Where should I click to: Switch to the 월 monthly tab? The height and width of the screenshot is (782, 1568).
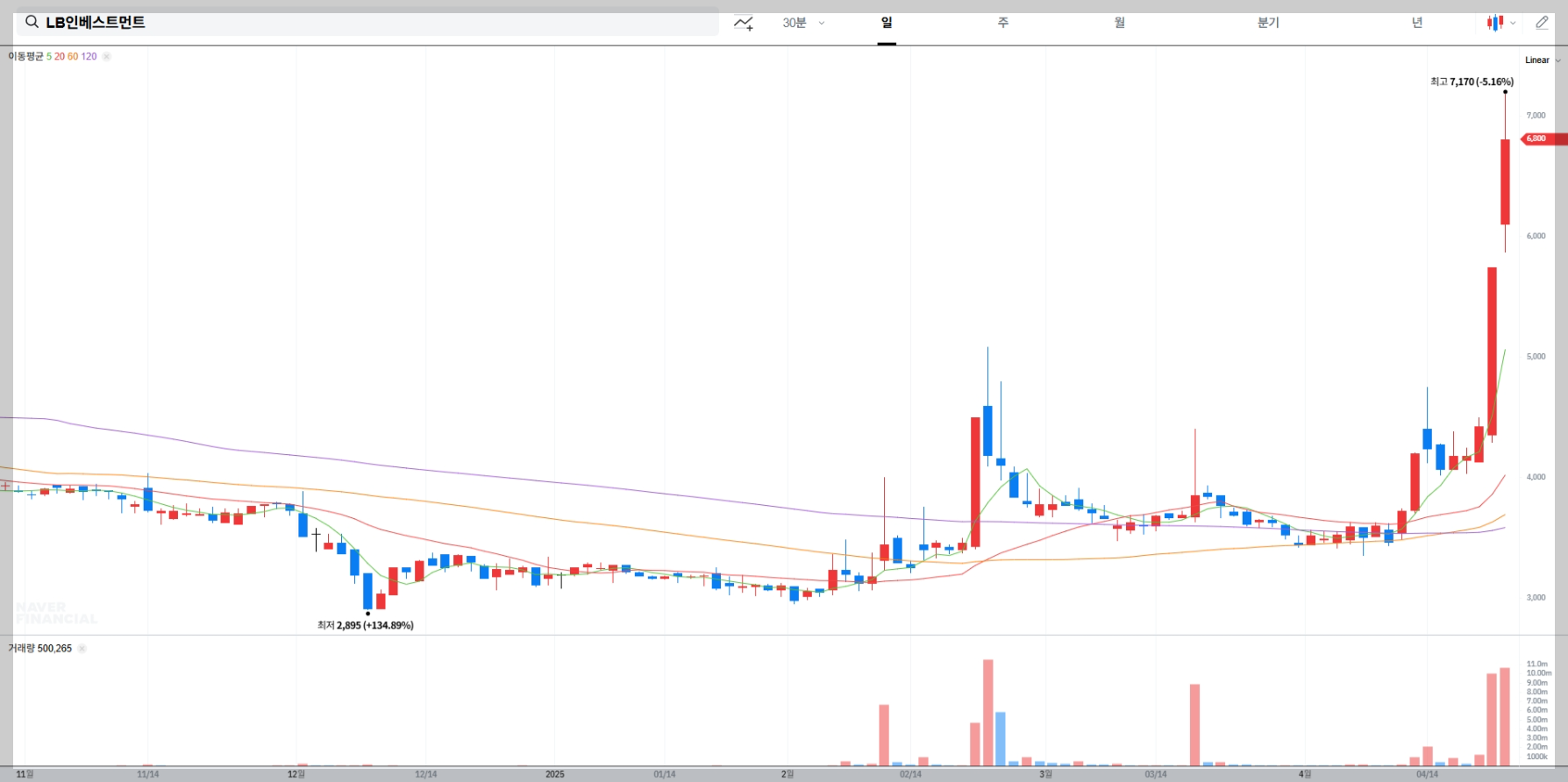[x=1120, y=23]
